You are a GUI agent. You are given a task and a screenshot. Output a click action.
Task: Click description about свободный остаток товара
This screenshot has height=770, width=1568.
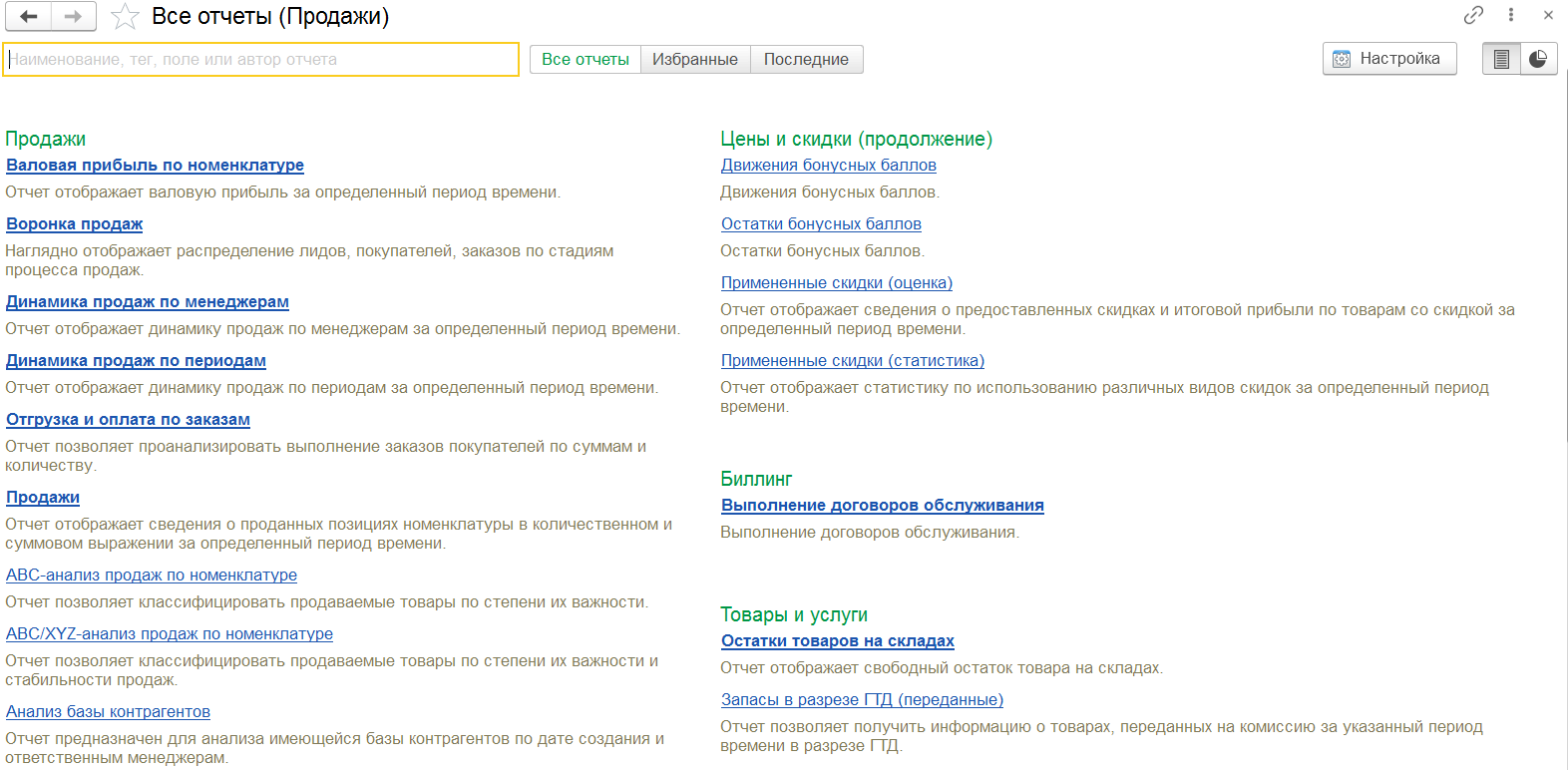(942, 668)
